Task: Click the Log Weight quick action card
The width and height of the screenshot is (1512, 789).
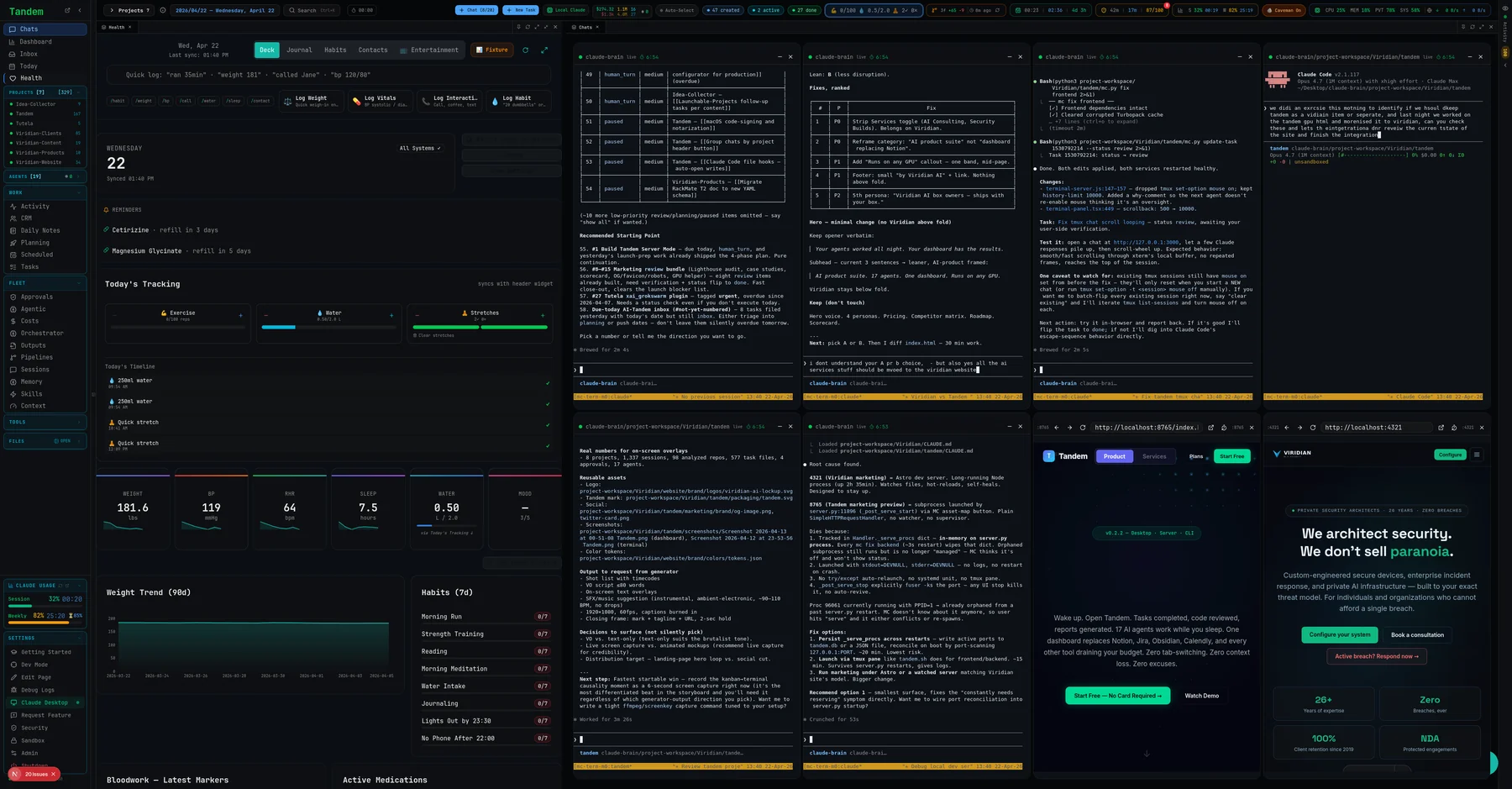Action: 311,101
